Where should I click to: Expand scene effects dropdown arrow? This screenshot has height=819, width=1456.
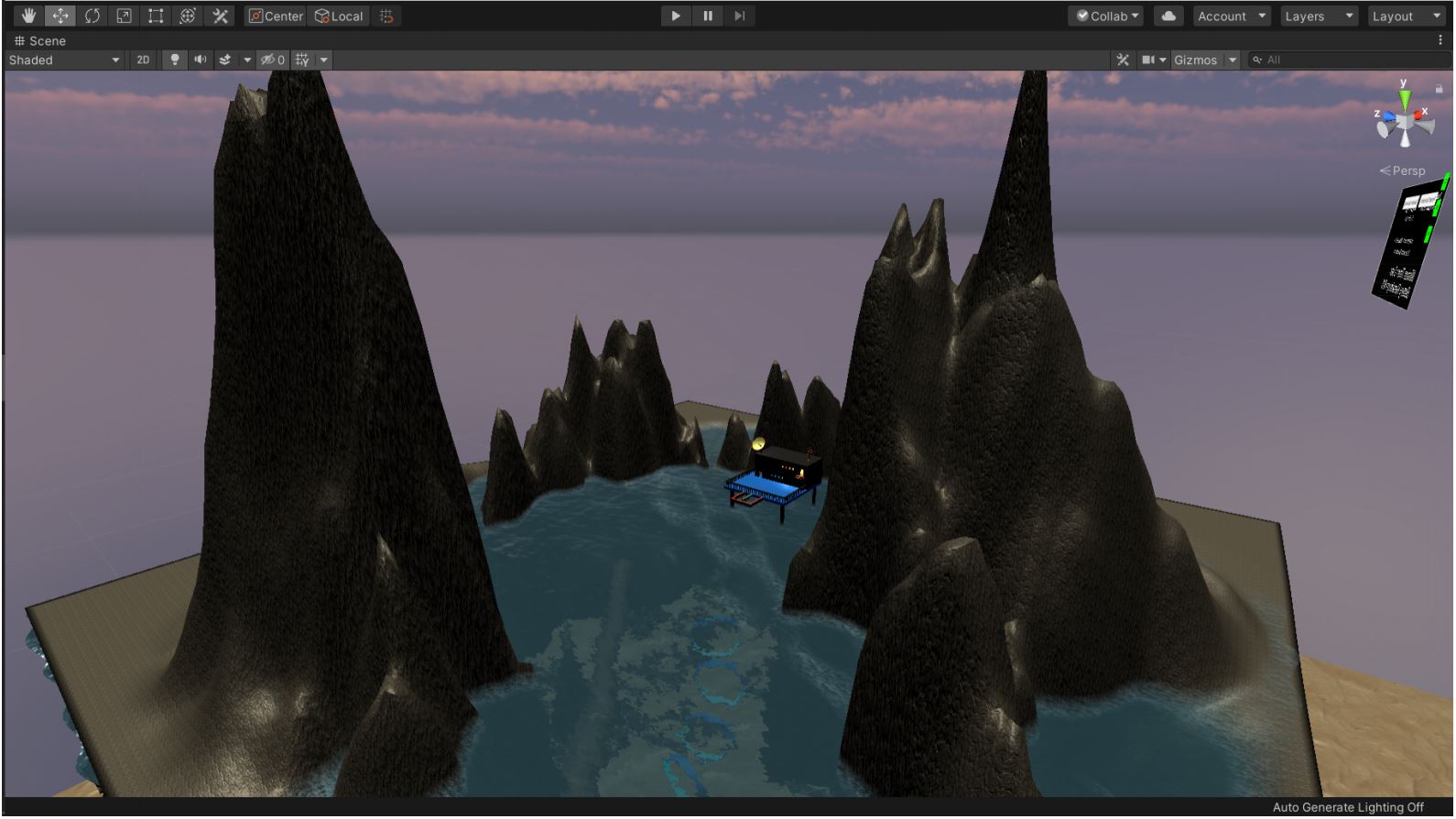pos(246,60)
